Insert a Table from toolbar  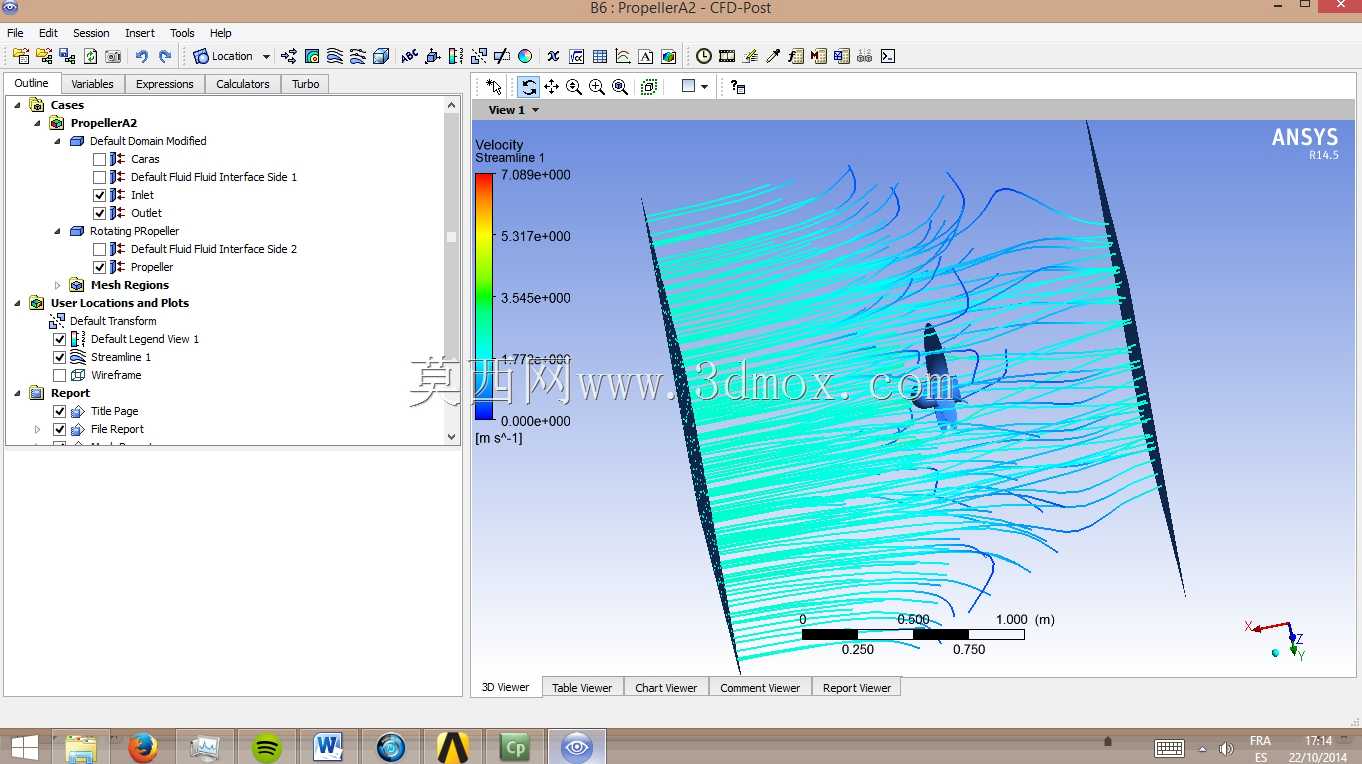pyautogui.click(x=600, y=56)
